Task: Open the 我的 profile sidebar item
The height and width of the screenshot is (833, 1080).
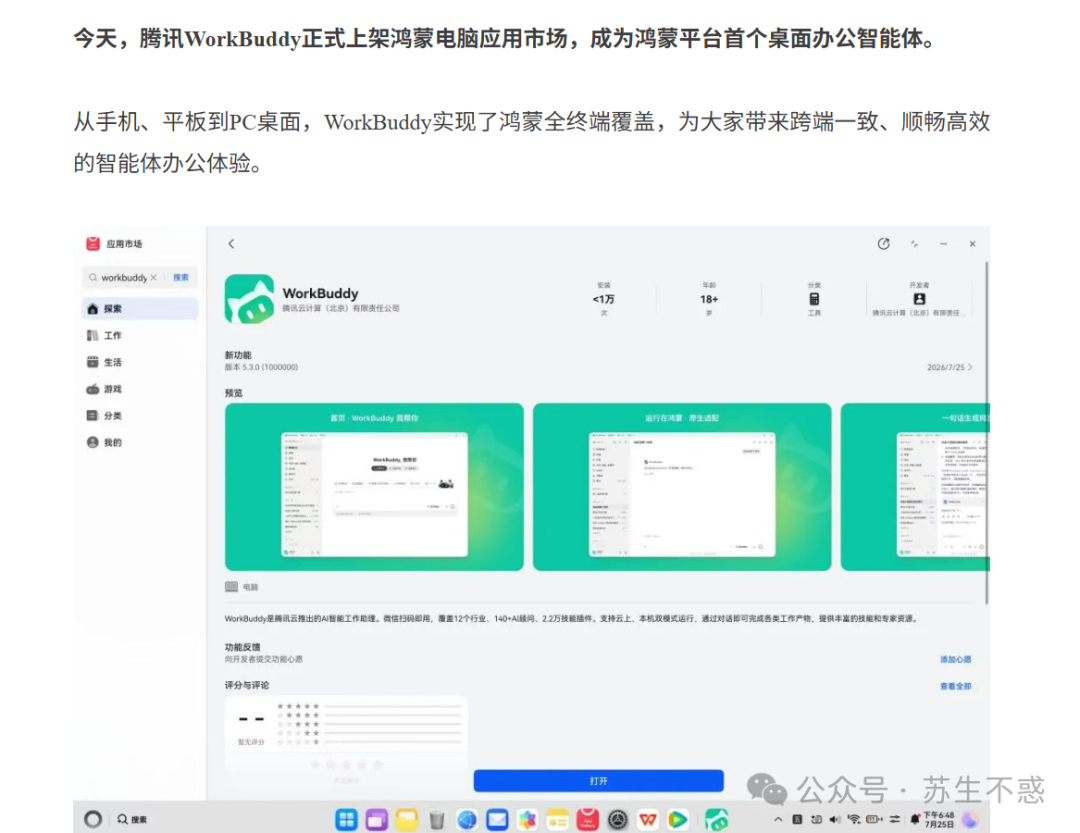Action: click(x=140, y=442)
